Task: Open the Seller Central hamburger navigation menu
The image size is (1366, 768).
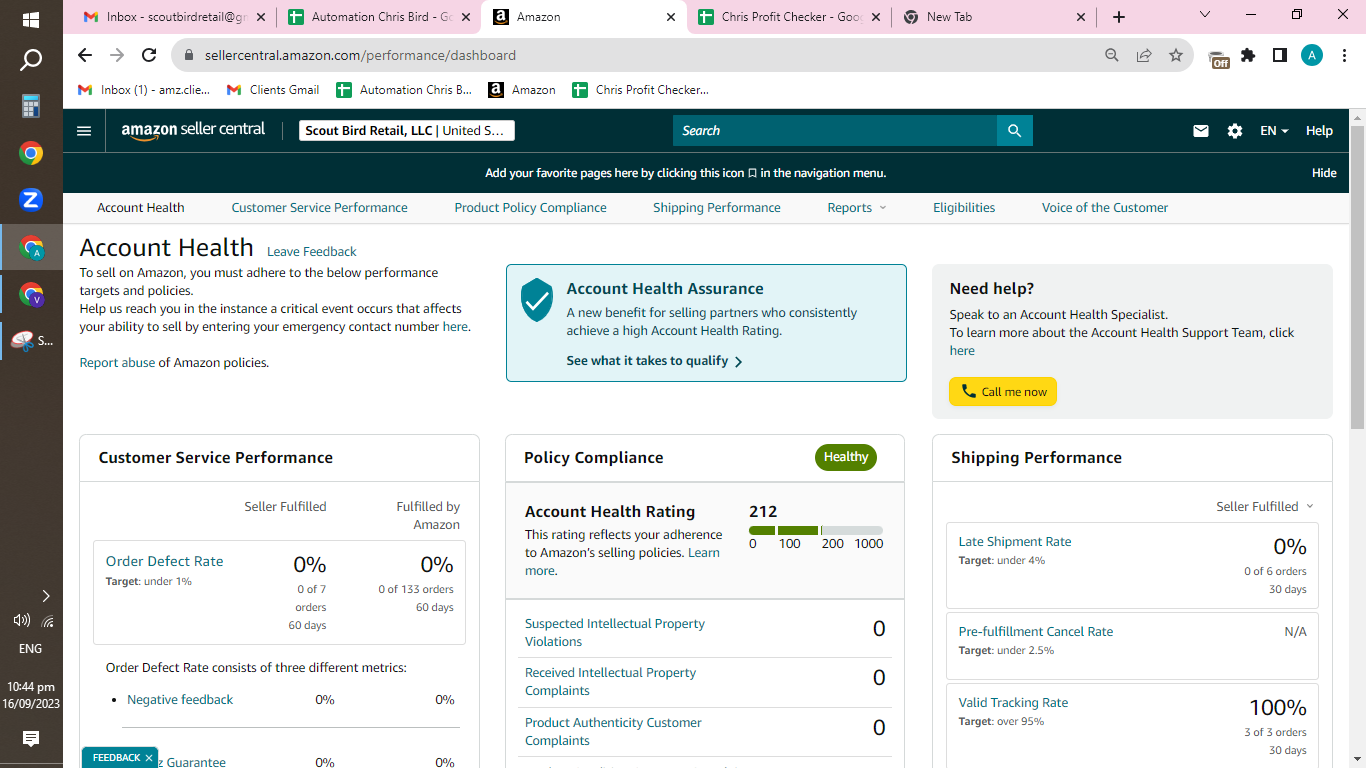Action: pyautogui.click(x=84, y=131)
